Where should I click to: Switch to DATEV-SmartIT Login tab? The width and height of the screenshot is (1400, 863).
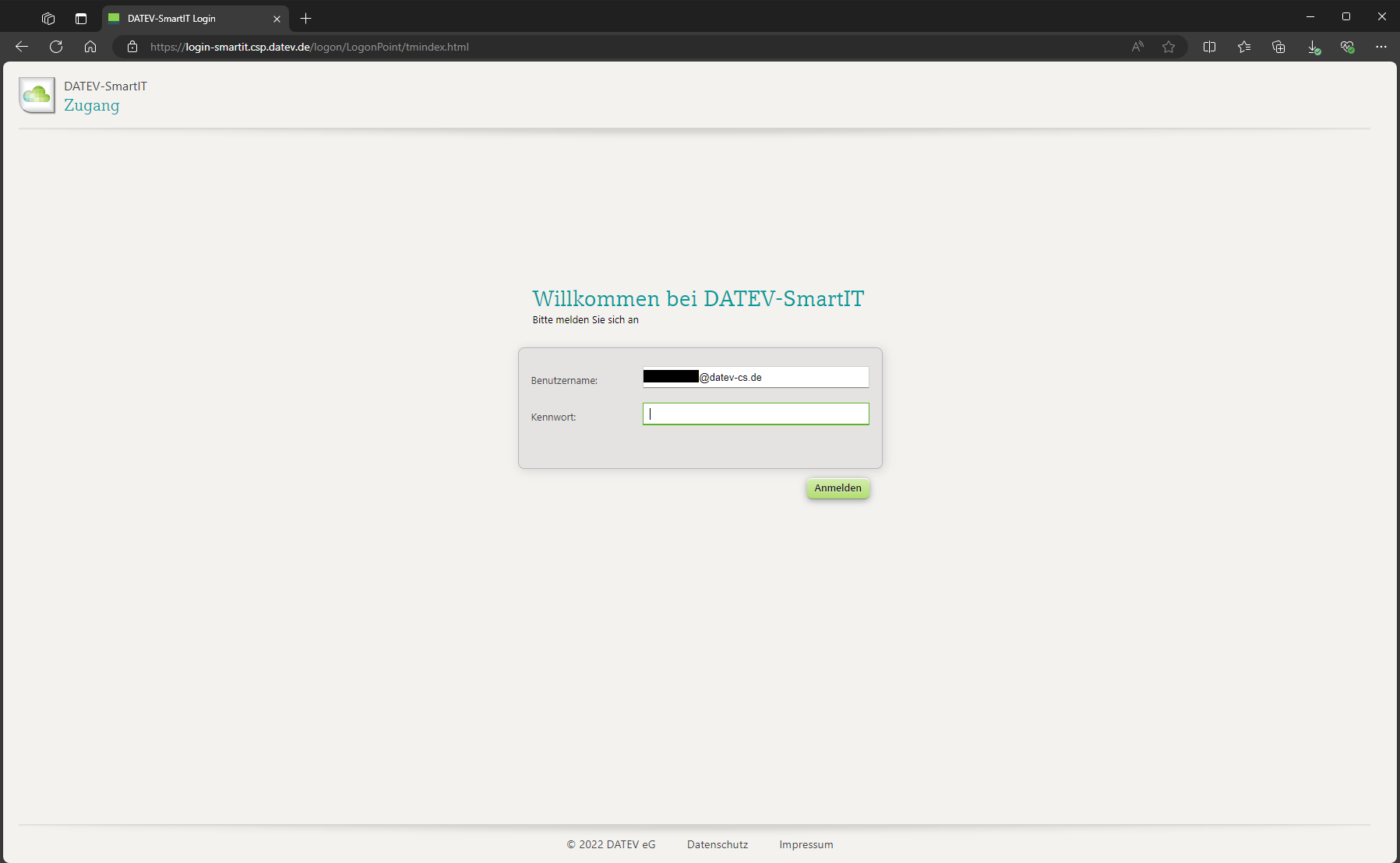187,18
